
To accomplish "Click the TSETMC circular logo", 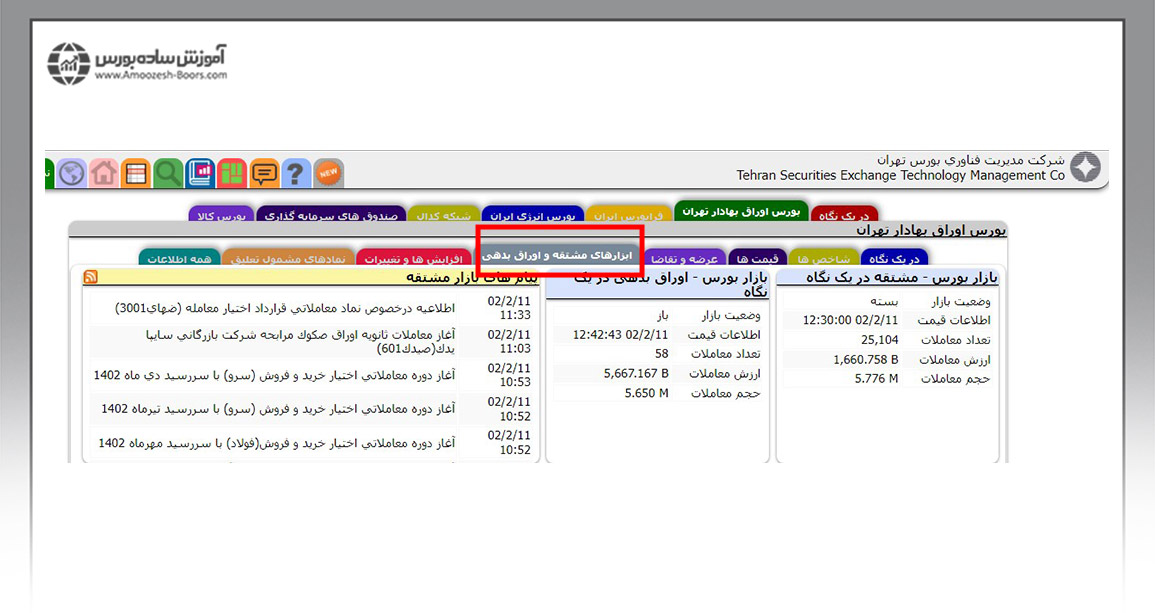I will pyautogui.click(x=1085, y=168).
